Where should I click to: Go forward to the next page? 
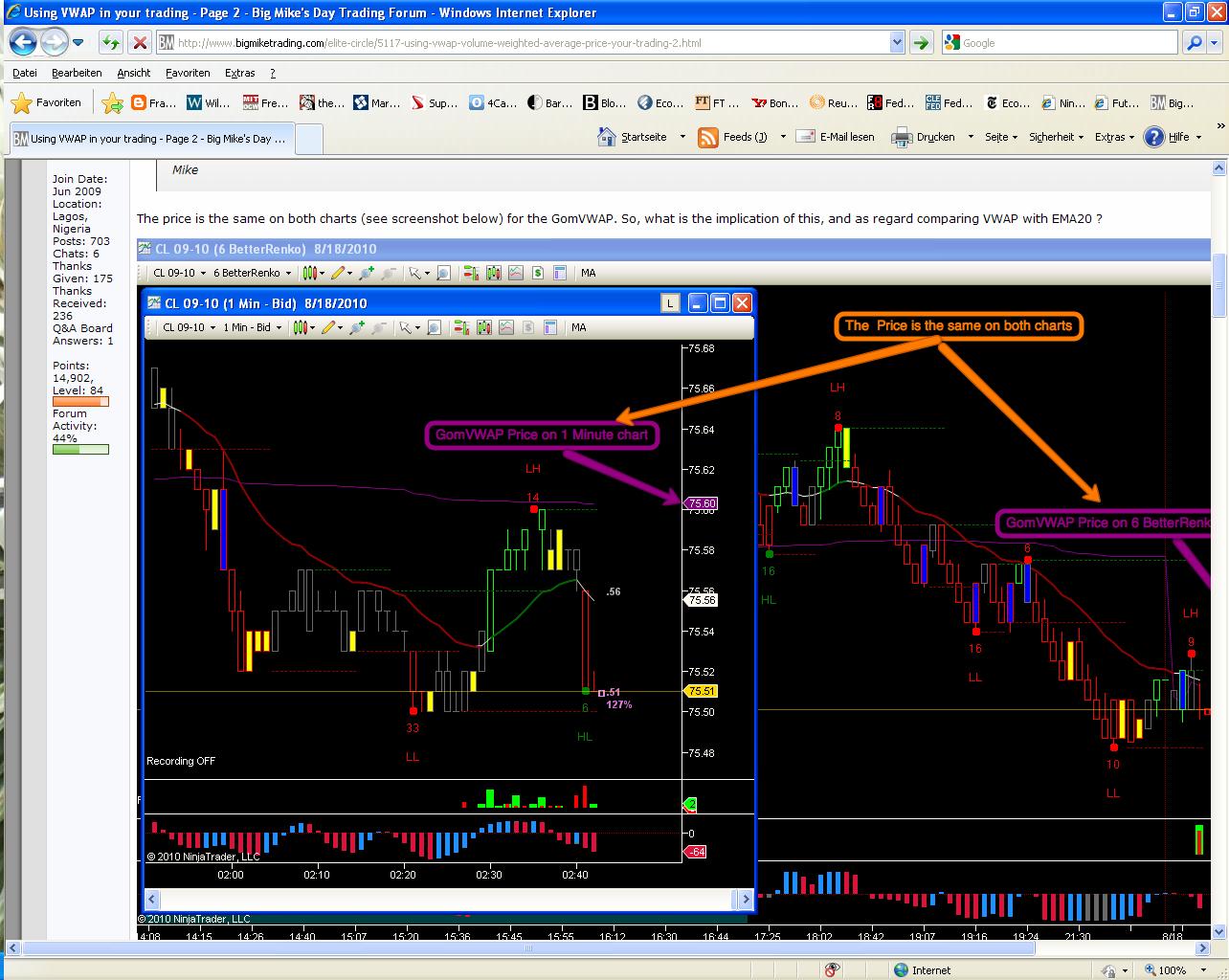coord(55,42)
